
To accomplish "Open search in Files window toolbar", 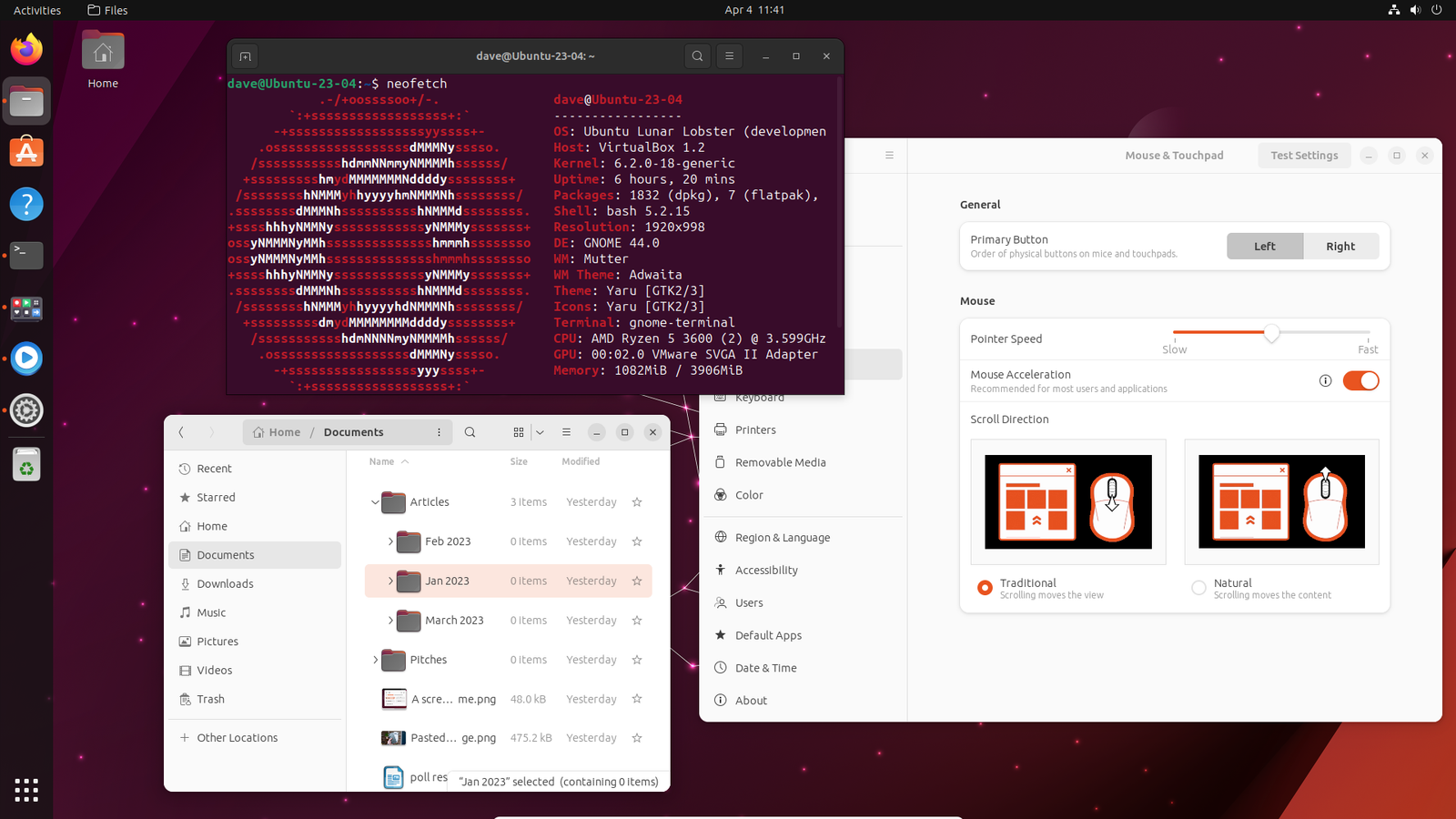I will pos(470,432).
